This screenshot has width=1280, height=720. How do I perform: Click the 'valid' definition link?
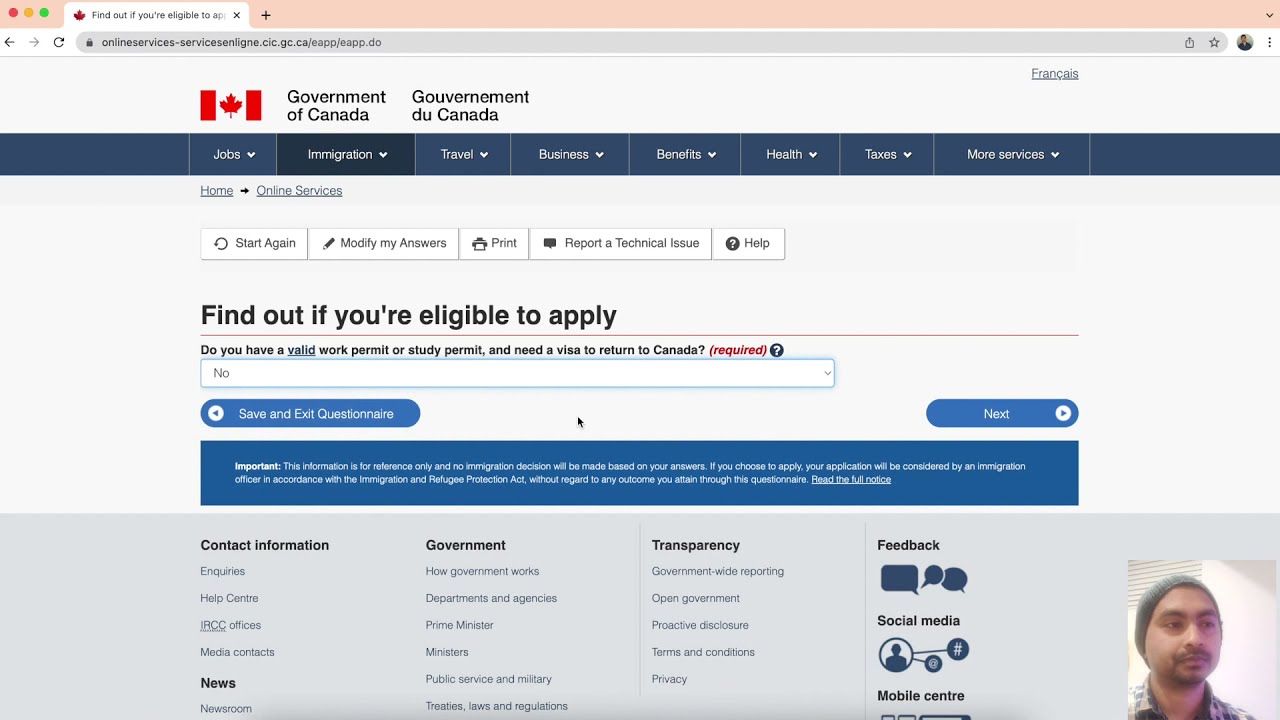pos(301,350)
